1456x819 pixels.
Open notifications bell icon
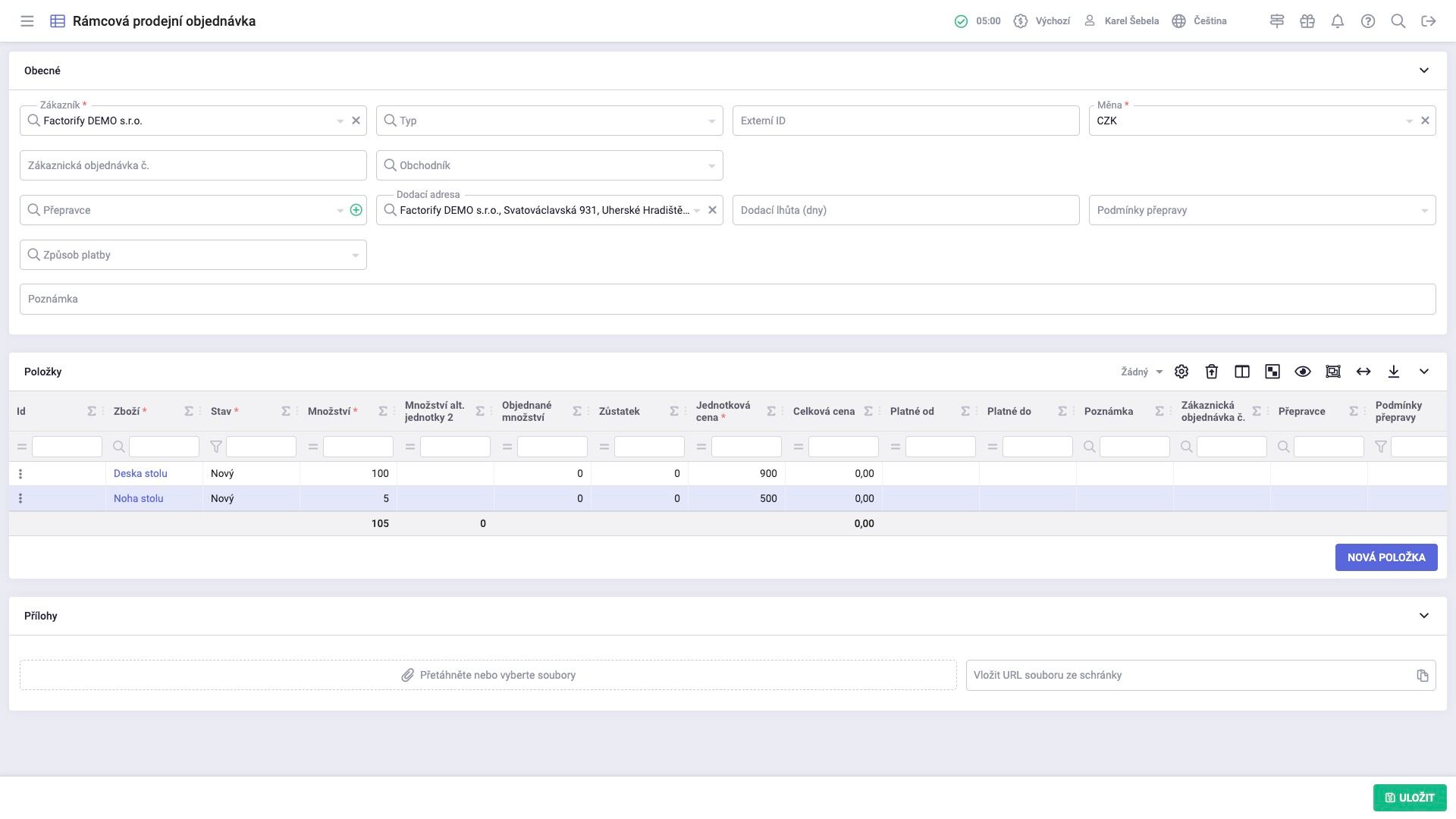(1338, 21)
